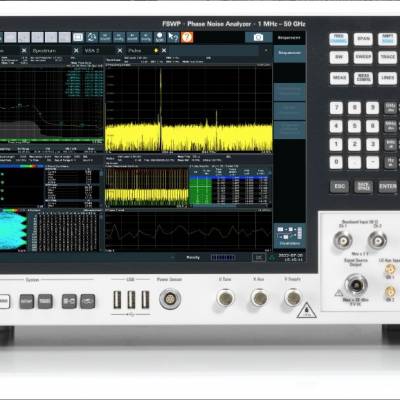
Task: Select the pulse result table with green cells
Action: pos(229,186)
